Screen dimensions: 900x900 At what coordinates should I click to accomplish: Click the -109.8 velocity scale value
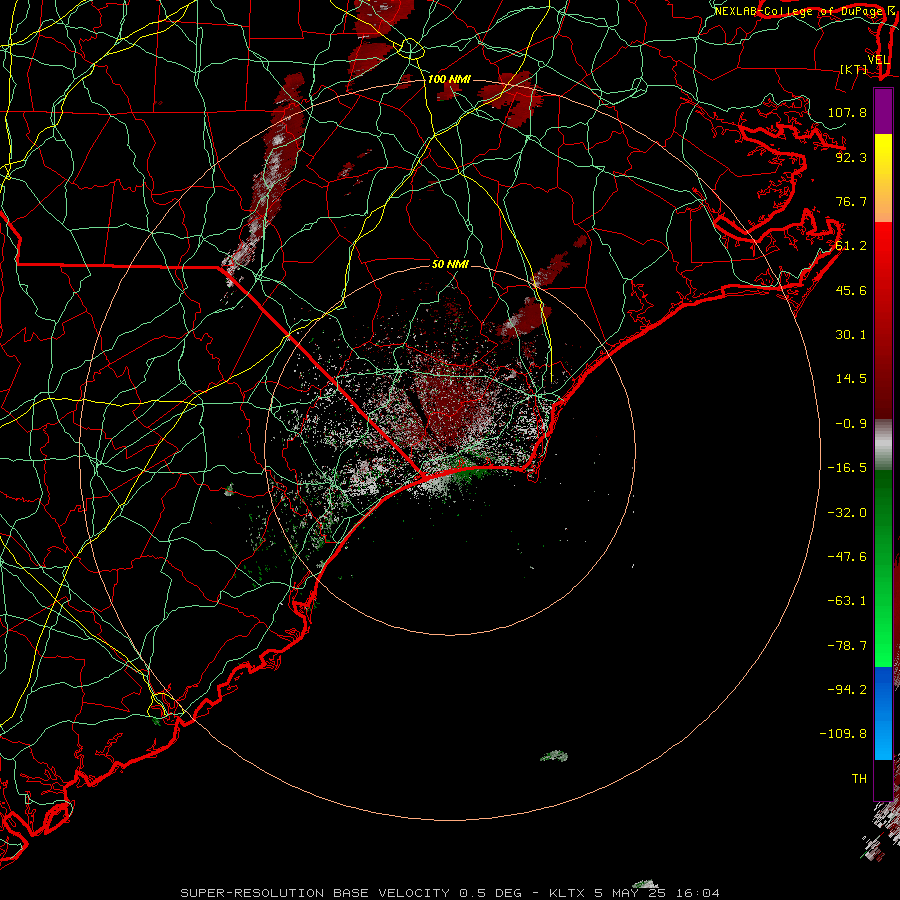tap(843, 734)
